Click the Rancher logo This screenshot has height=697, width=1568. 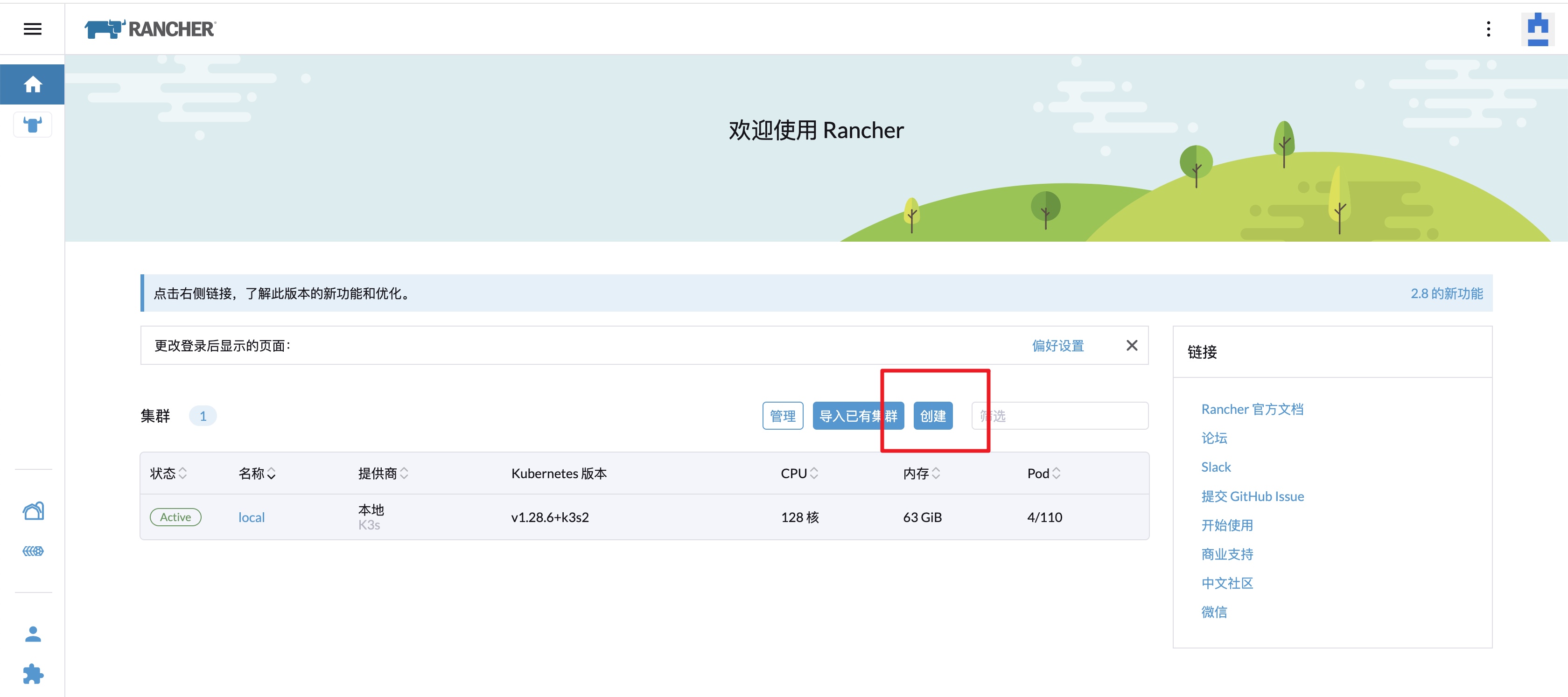tap(150, 28)
